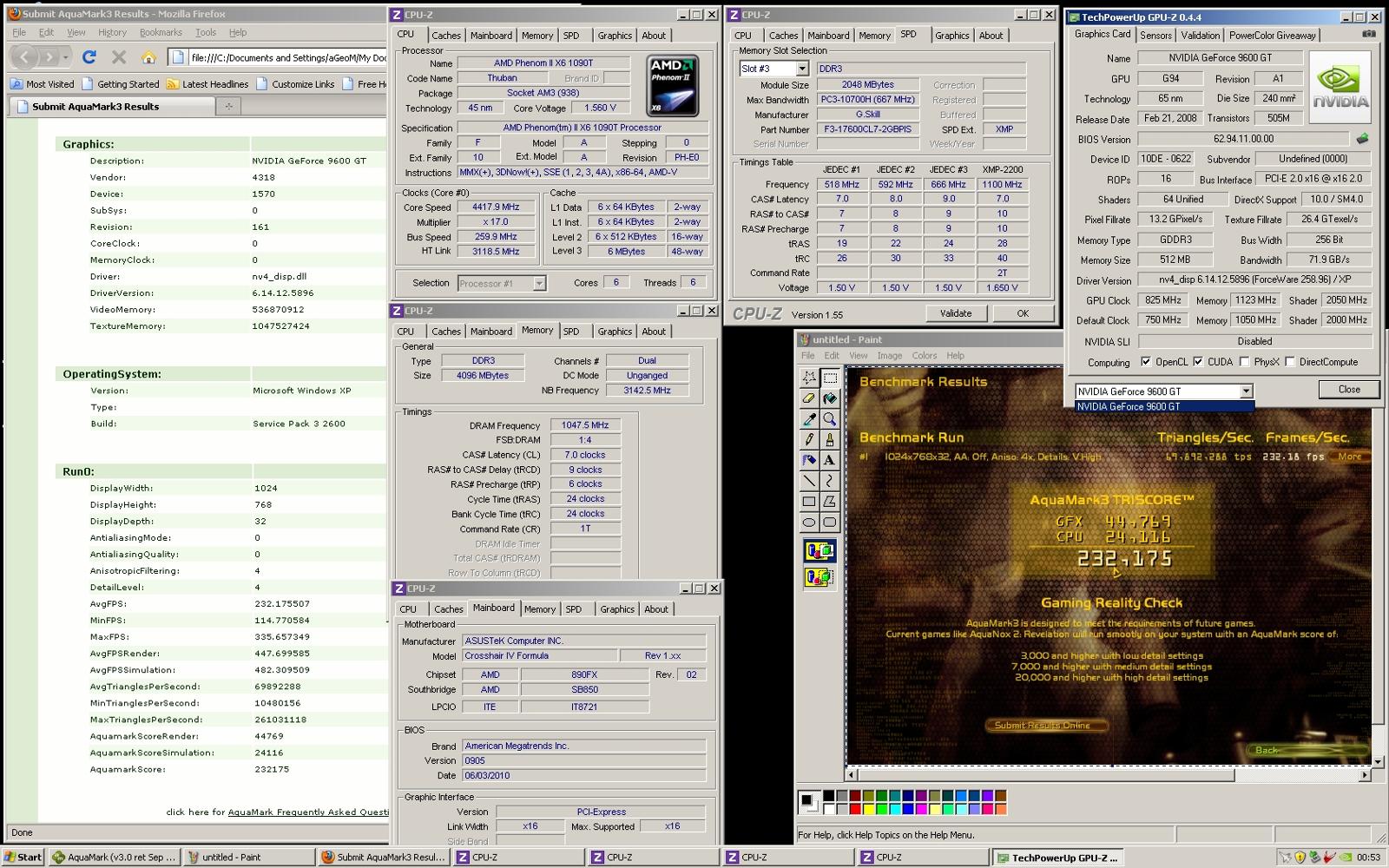Click the Firefox Stop loading icon
Image resolution: width=1389 pixels, height=868 pixels.
[119, 57]
